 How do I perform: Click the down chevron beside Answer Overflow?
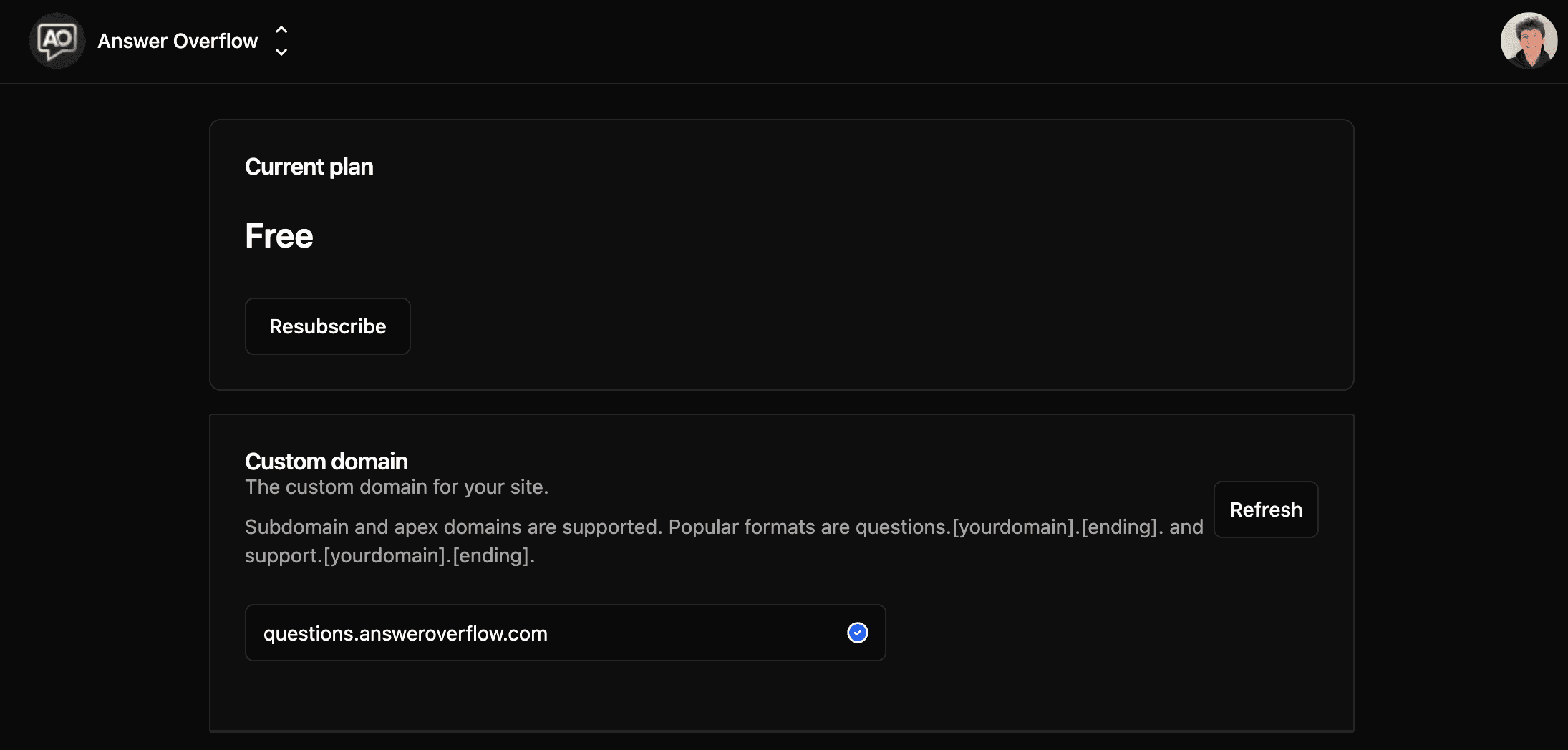pyautogui.click(x=281, y=52)
